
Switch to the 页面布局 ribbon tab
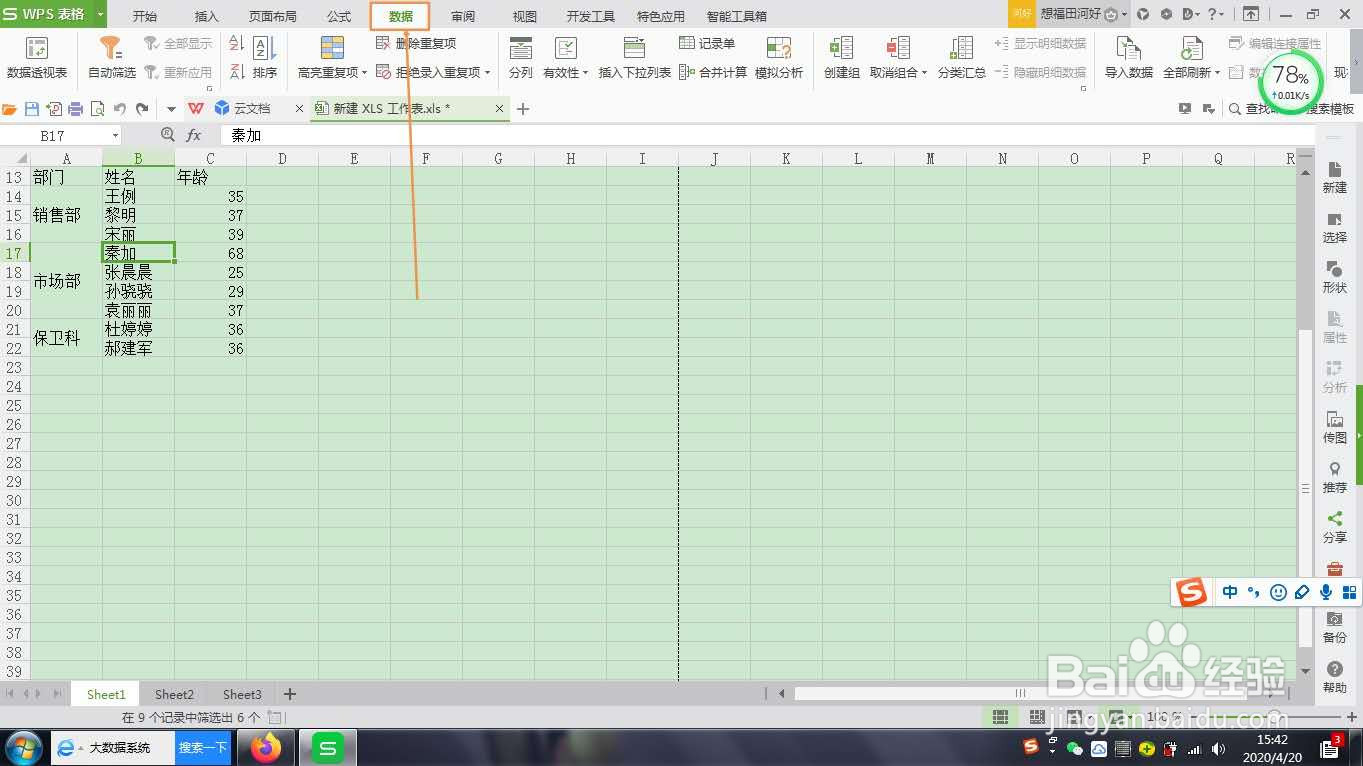pyautogui.click(x=273, y=16)
